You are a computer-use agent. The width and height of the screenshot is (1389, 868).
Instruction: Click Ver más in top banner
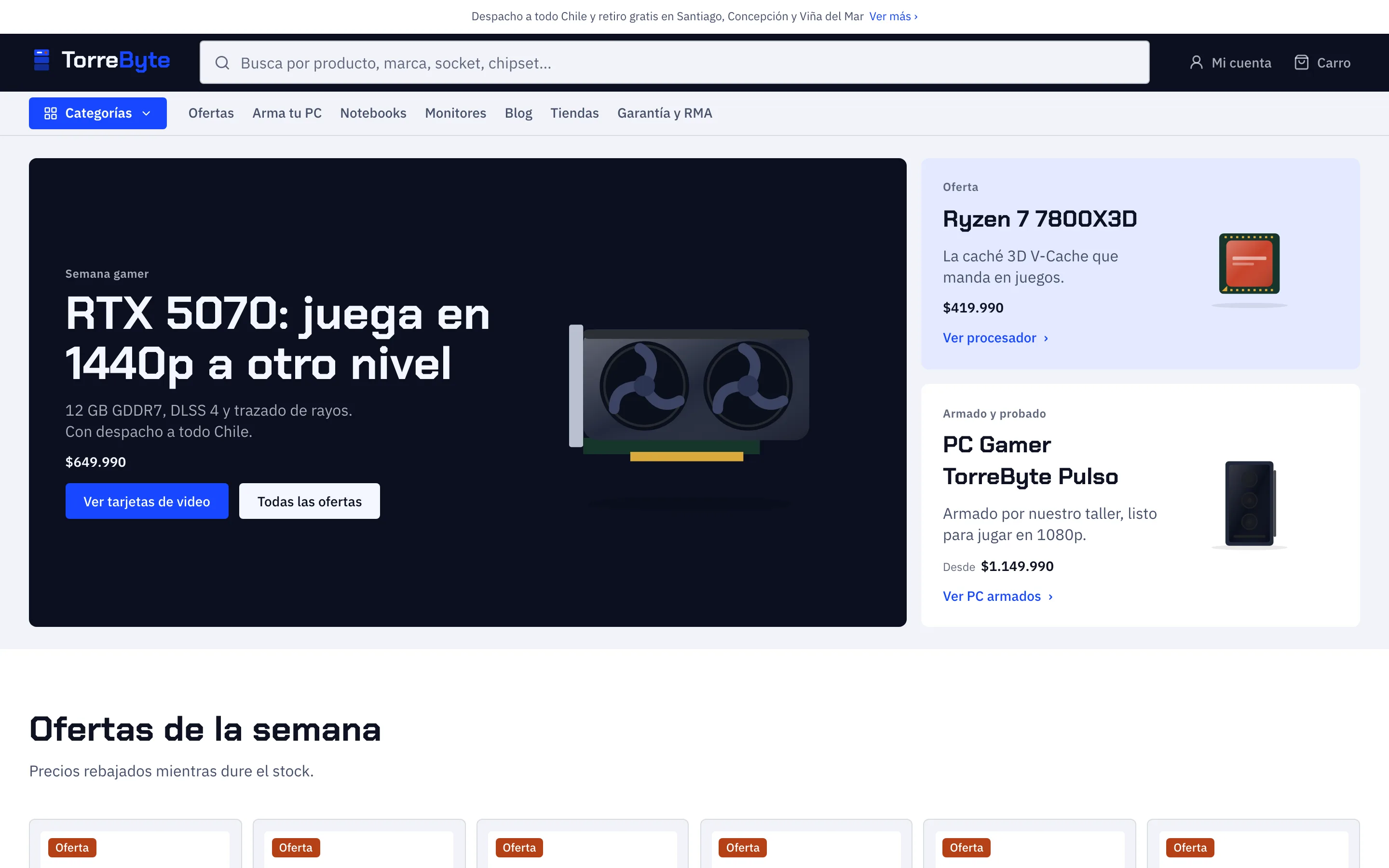[893, 16]
